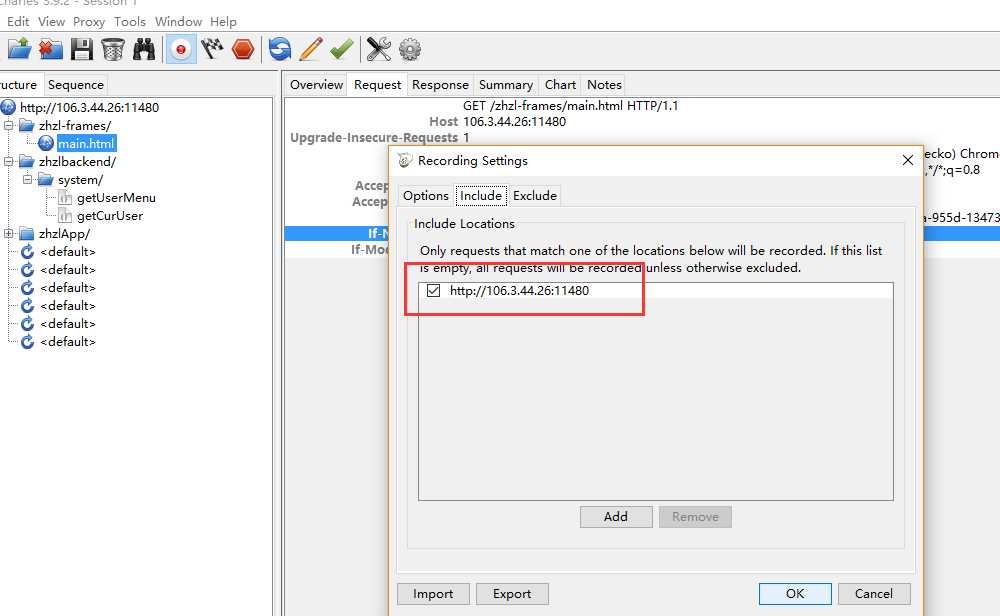This screenshot has width=1000, height=616.
Task: Clear session using trash bin icon
Action: [113, 49]
